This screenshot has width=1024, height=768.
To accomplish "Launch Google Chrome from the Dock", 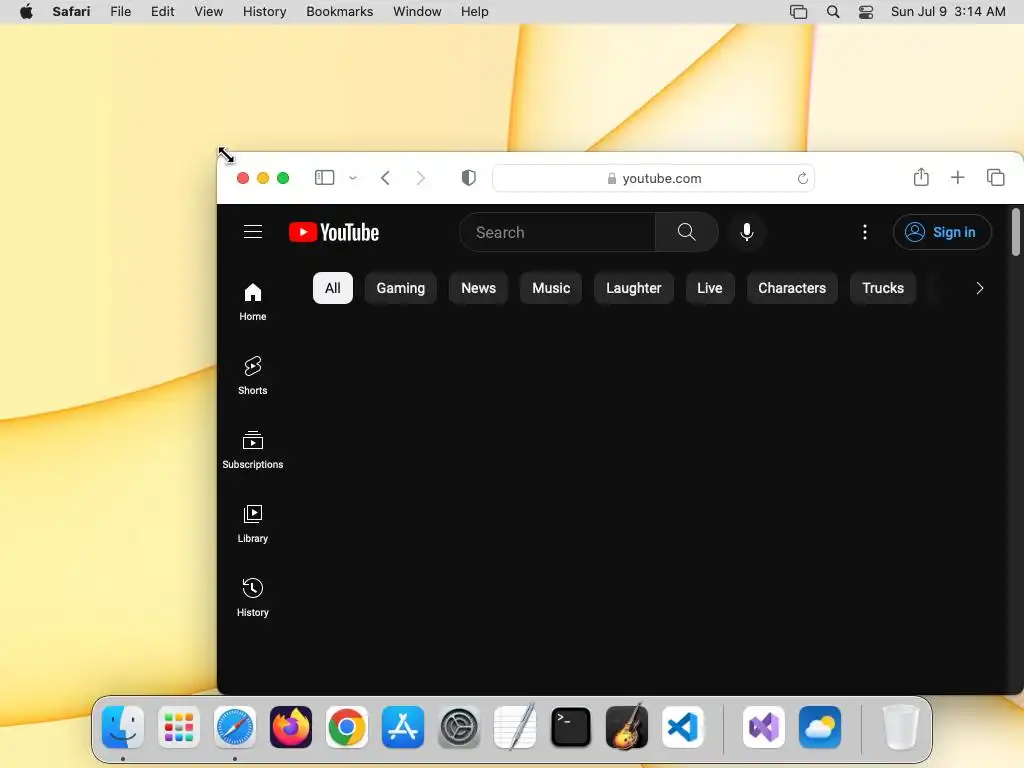I will pos(347,726).
